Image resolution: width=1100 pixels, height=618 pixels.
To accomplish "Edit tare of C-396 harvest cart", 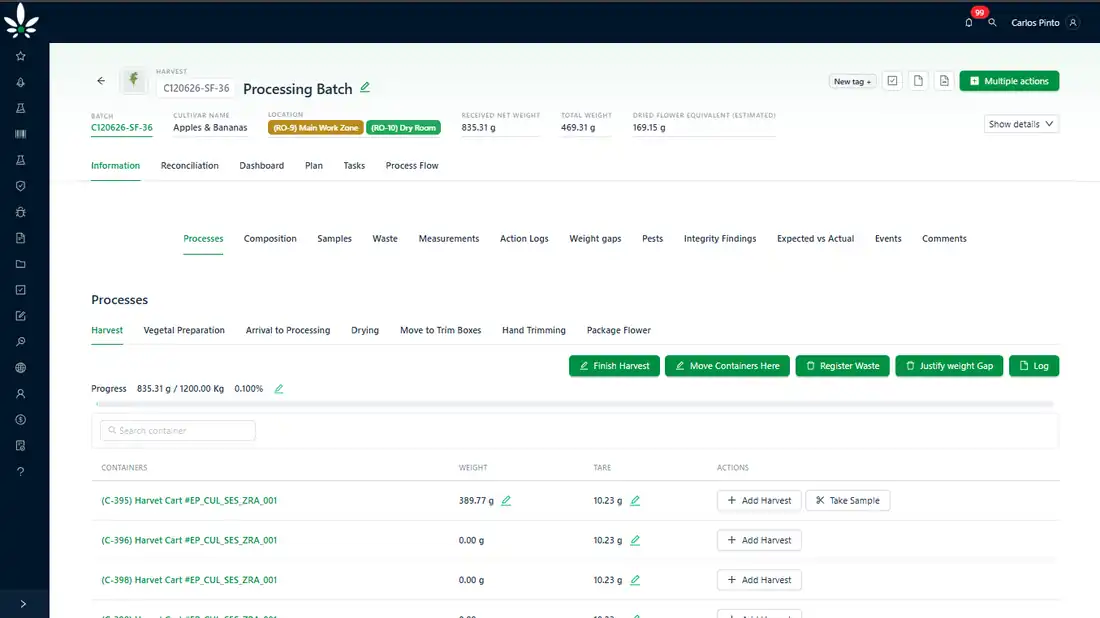I will coord(635,540).
